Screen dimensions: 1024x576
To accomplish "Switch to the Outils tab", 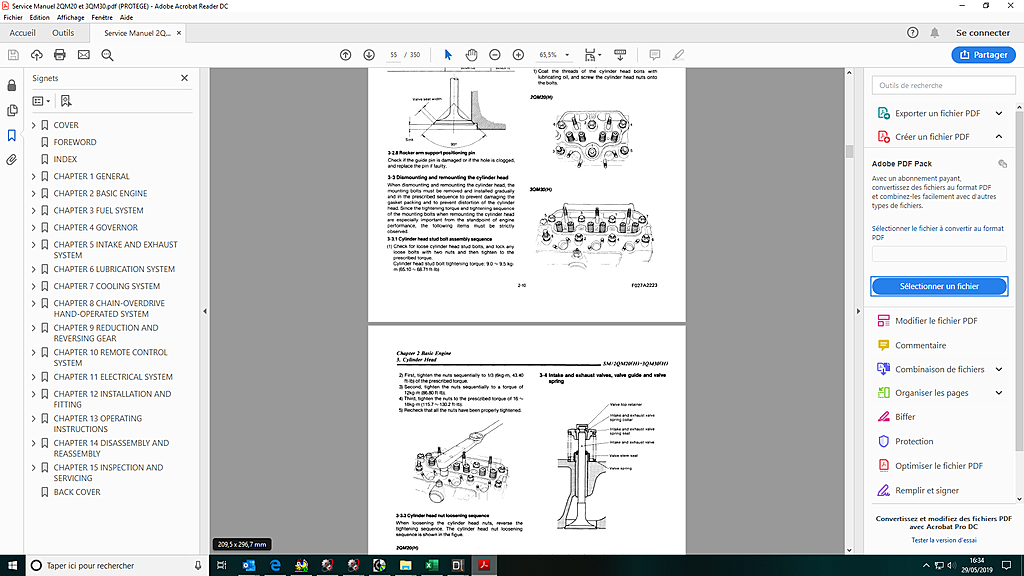I will pyautogui.click(x=63, y=33).
